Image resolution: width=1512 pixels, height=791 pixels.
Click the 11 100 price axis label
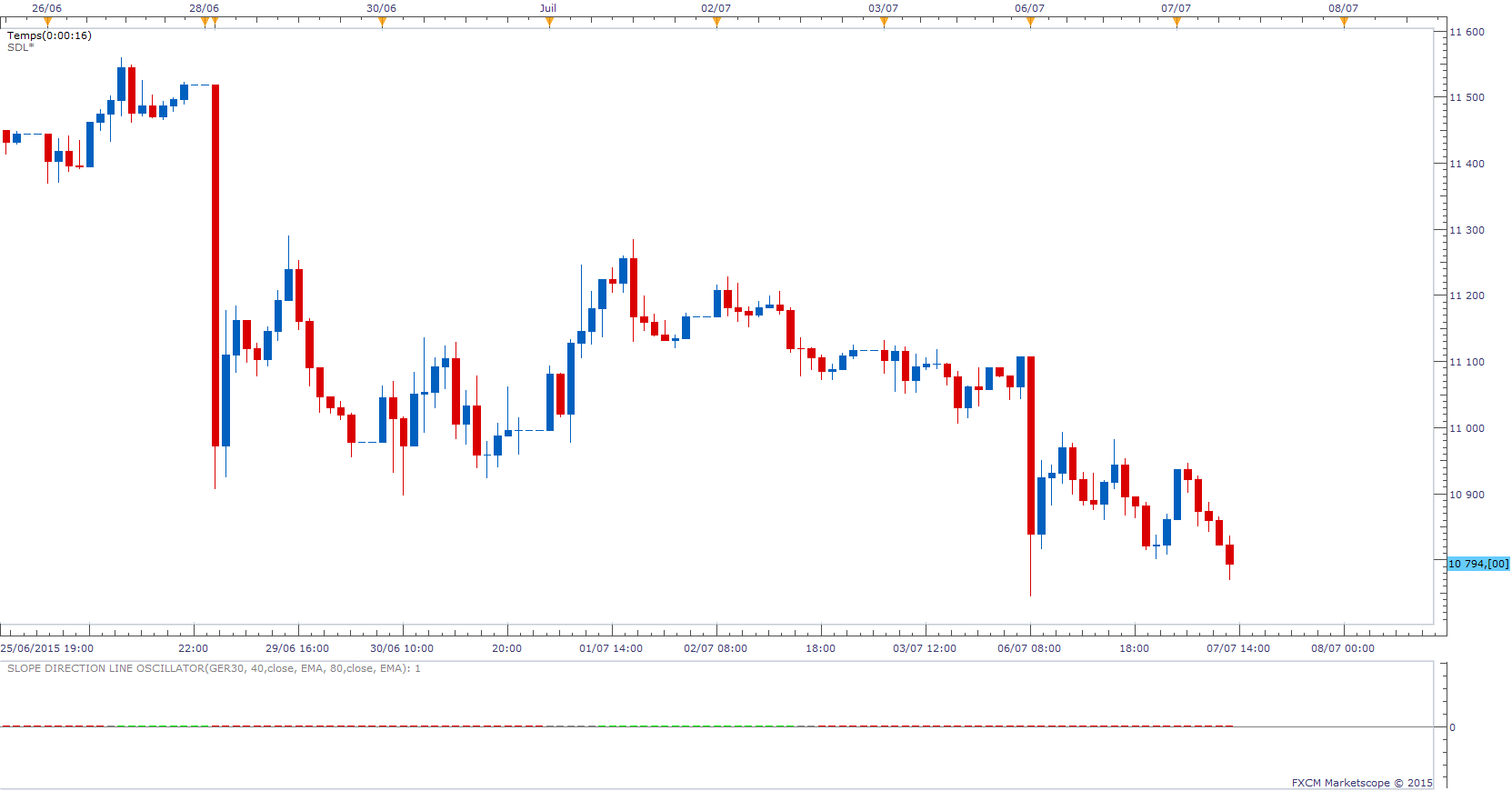[1467, 362]
